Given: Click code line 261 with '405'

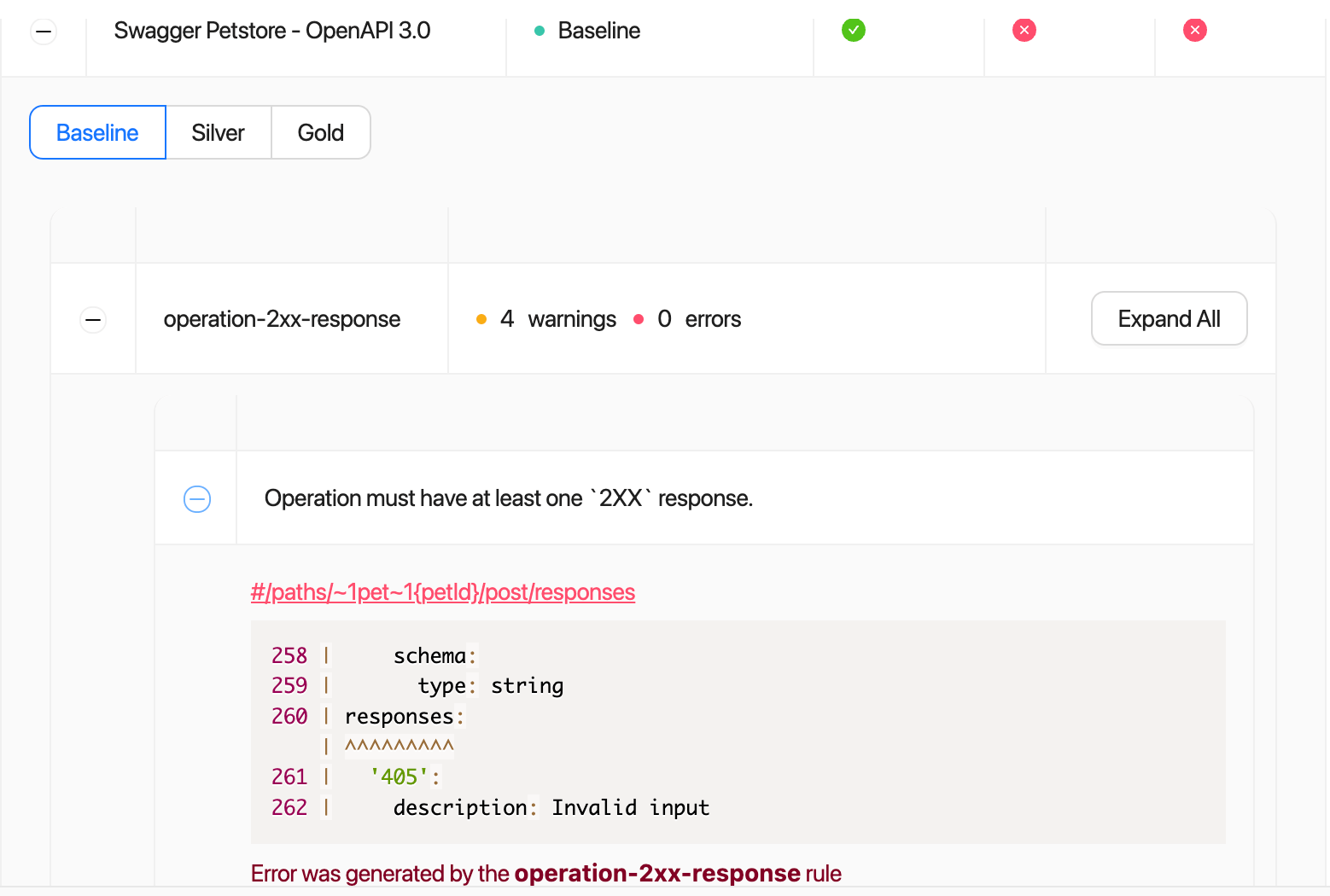Looking at the screenshot, I should coord(356,777).
